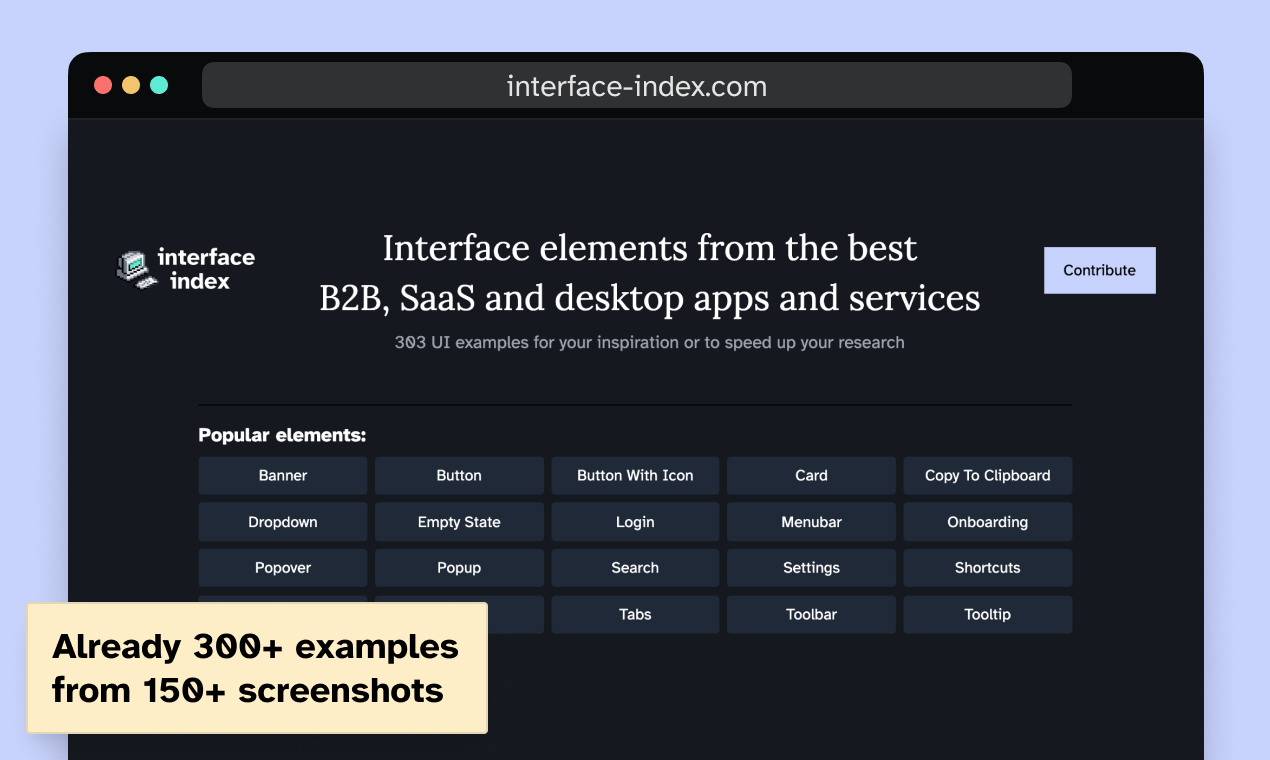Select the Banner category tile

pos(283,475)
